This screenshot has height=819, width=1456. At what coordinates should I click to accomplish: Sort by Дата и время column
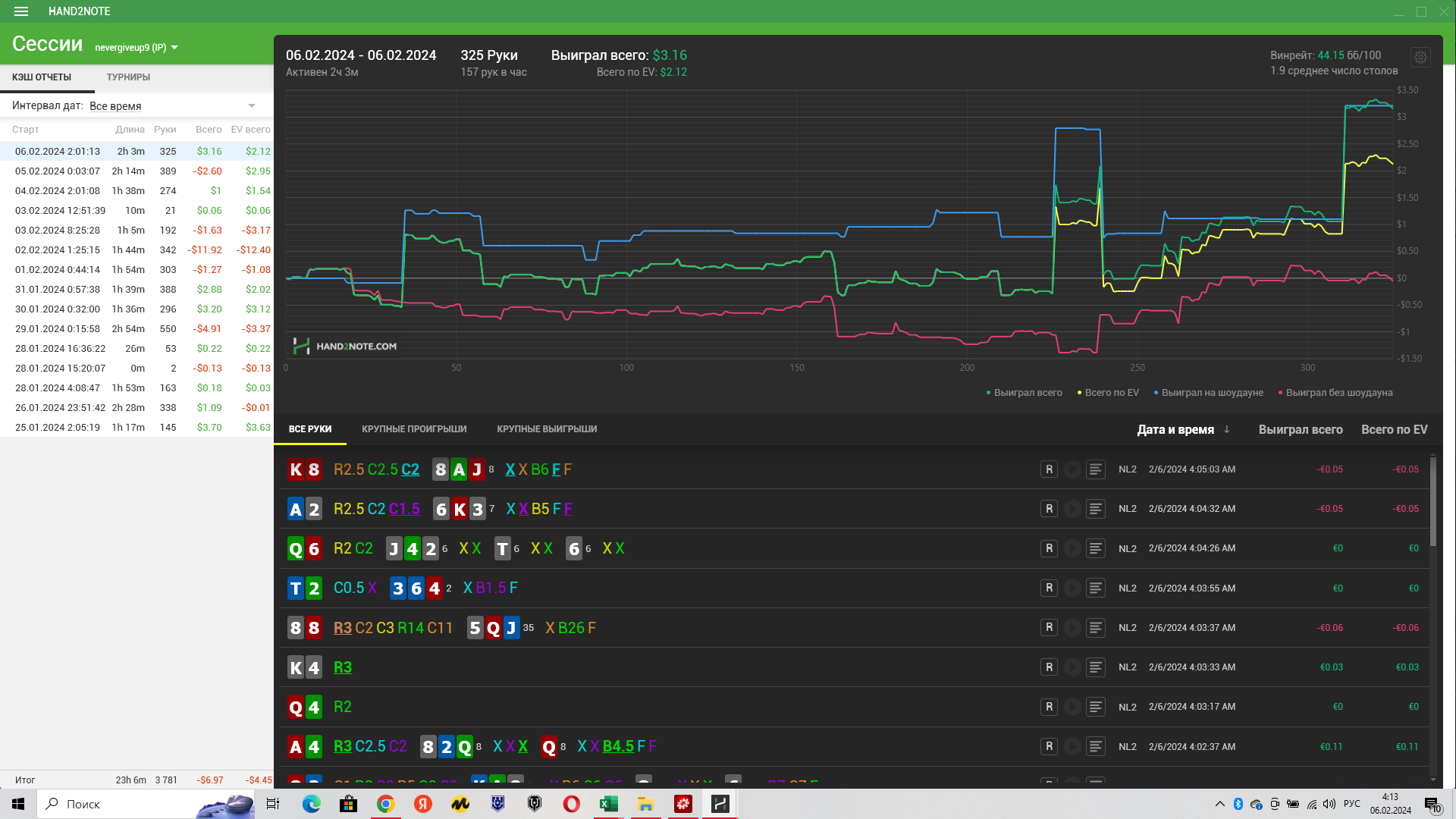(1175, 429)
